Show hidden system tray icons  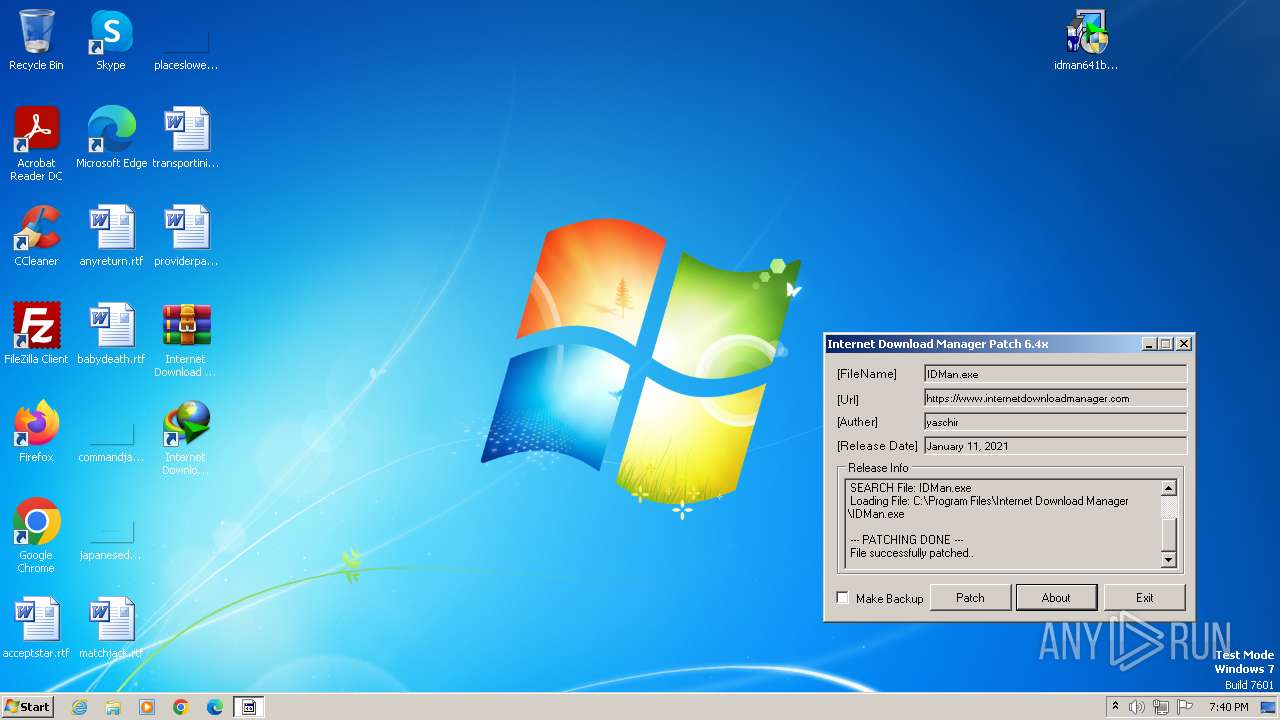[1115, 707]
